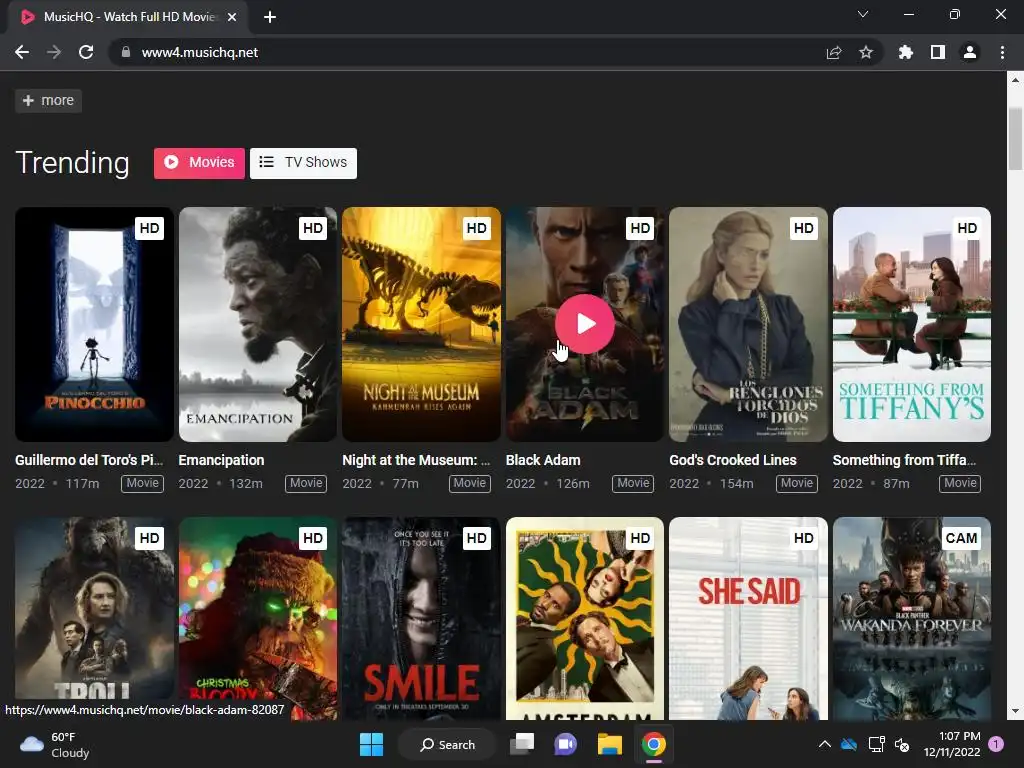Click the Black Adam title link
The image size is (1024, 768).
[x=543, y=460]
